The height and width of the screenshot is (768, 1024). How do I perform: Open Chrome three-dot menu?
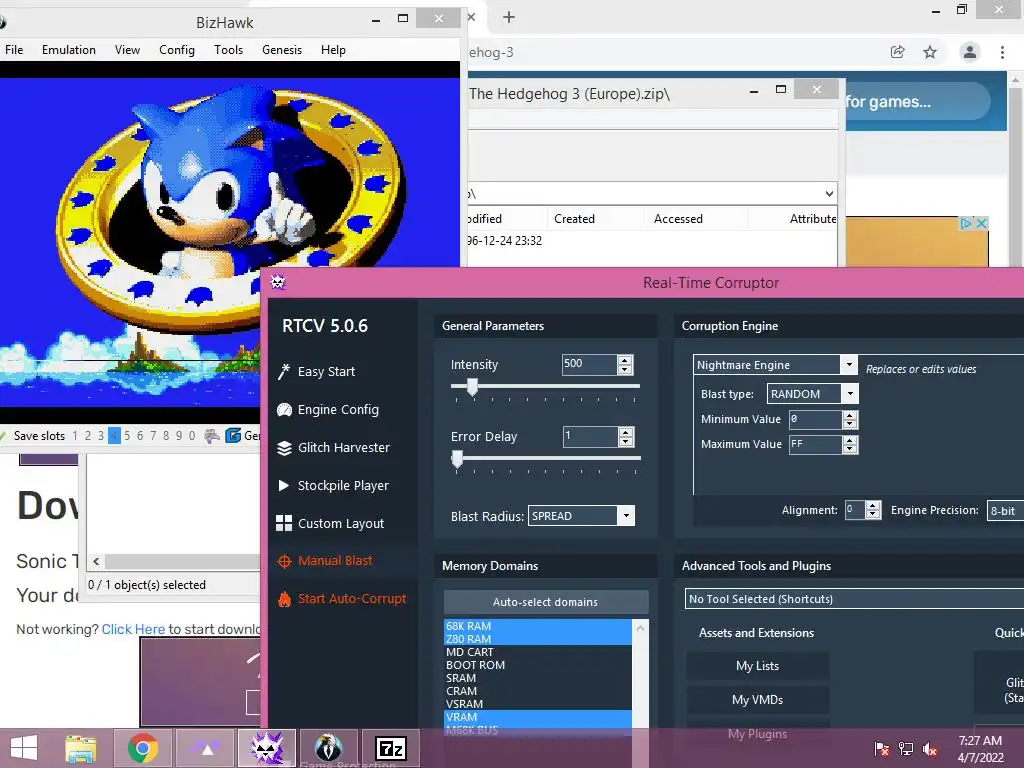(x=1002, y=52)
